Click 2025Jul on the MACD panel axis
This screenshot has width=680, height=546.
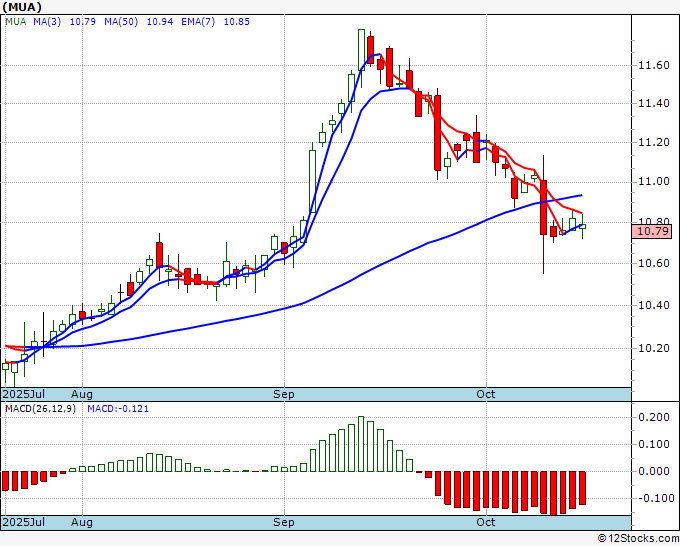pyautogui.click(x=24, y=522)
